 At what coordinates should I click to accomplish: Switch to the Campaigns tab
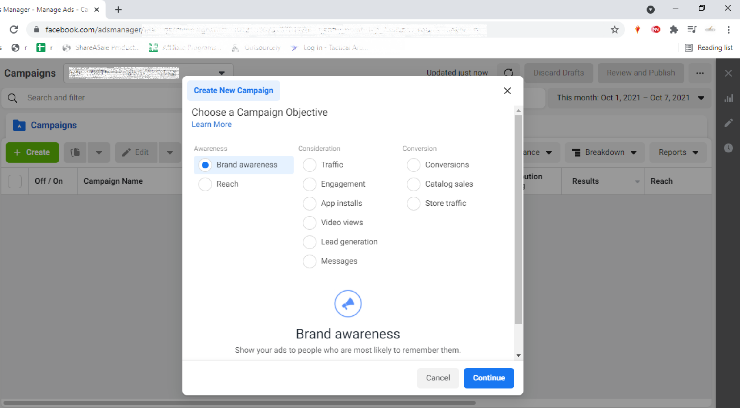(53, 125)
